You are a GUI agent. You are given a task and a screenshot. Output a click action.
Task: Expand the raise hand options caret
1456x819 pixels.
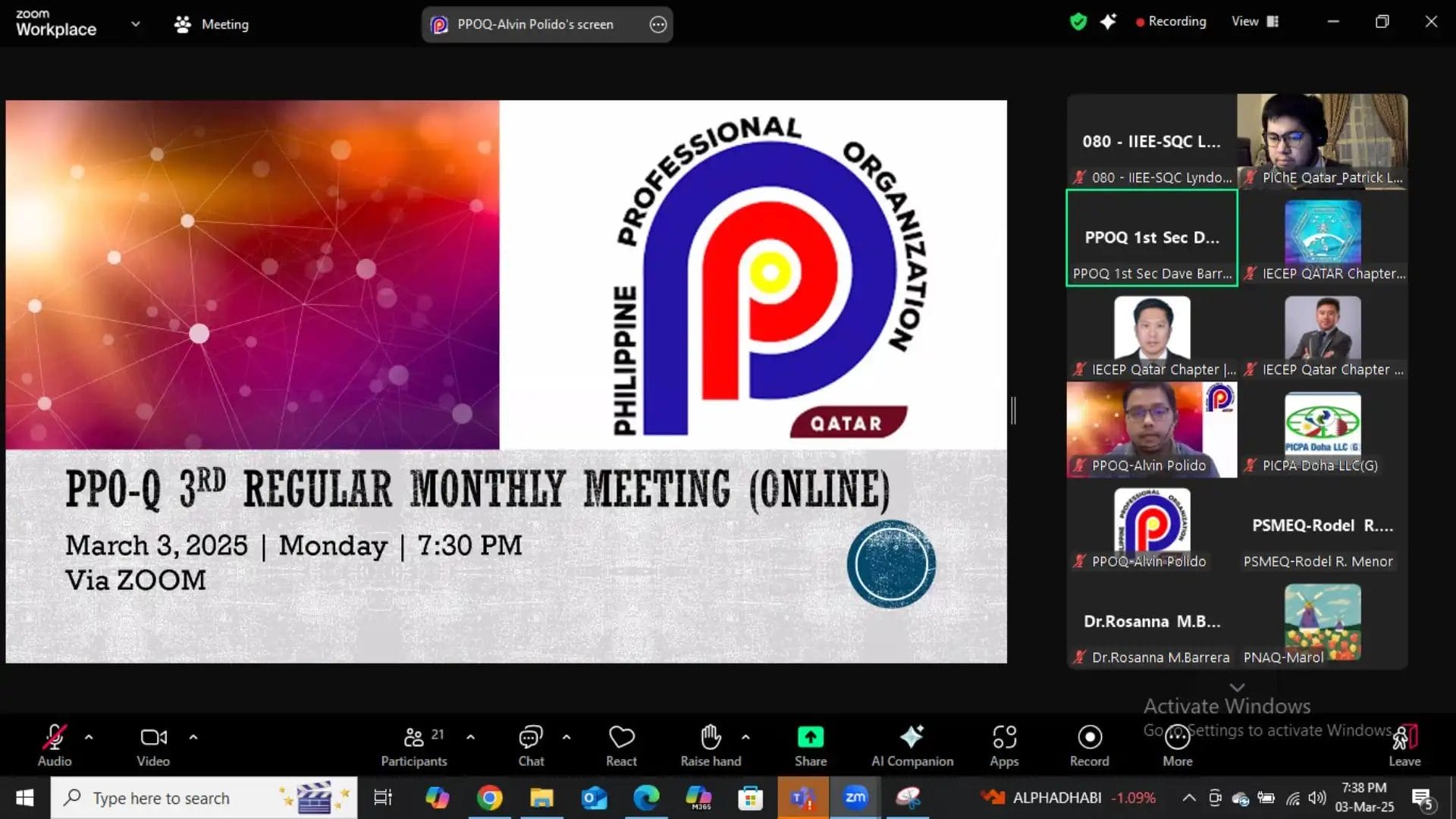(x=745, y=736)
